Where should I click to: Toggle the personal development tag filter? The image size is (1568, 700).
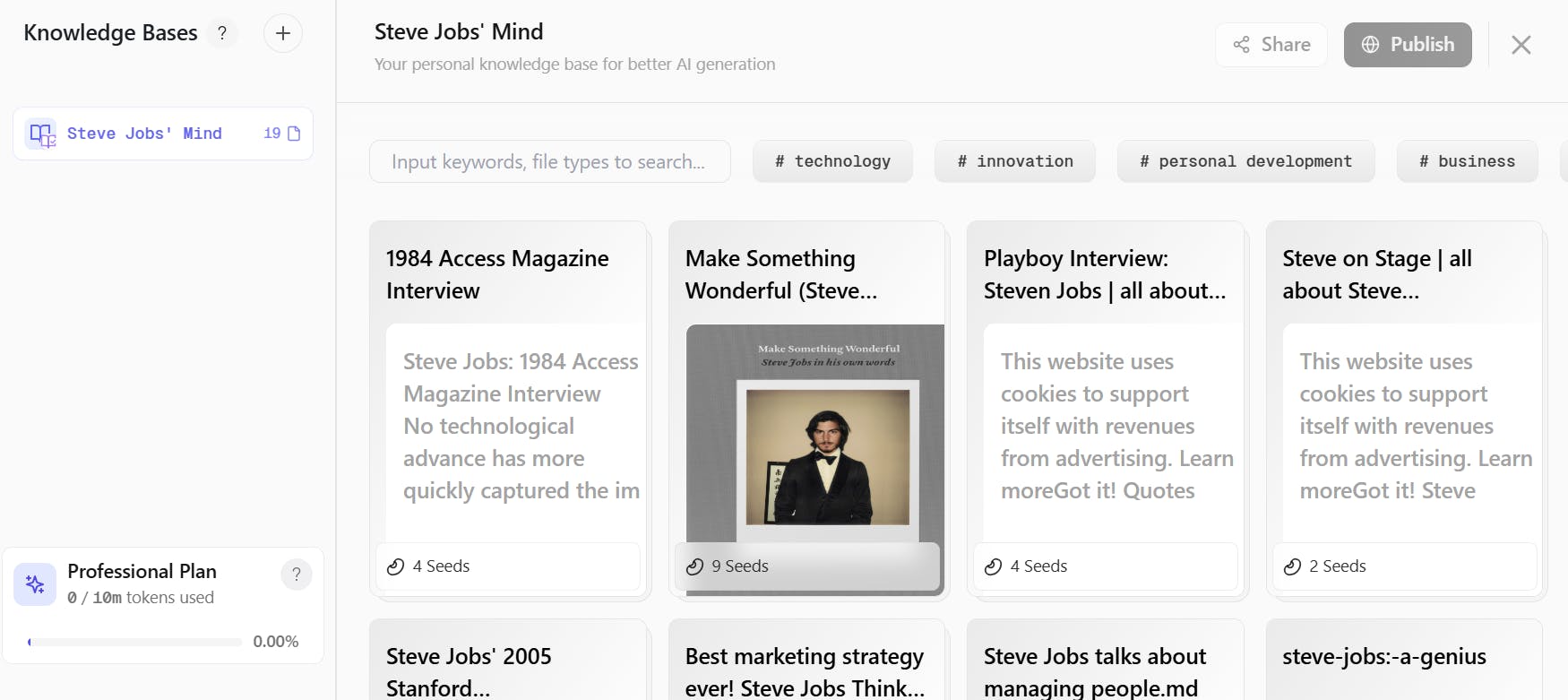(x=1245, y=161)
